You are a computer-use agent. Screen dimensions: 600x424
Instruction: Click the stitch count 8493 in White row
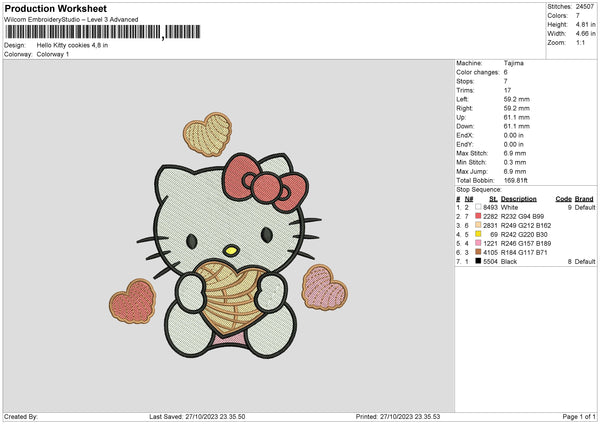[490, 207]
